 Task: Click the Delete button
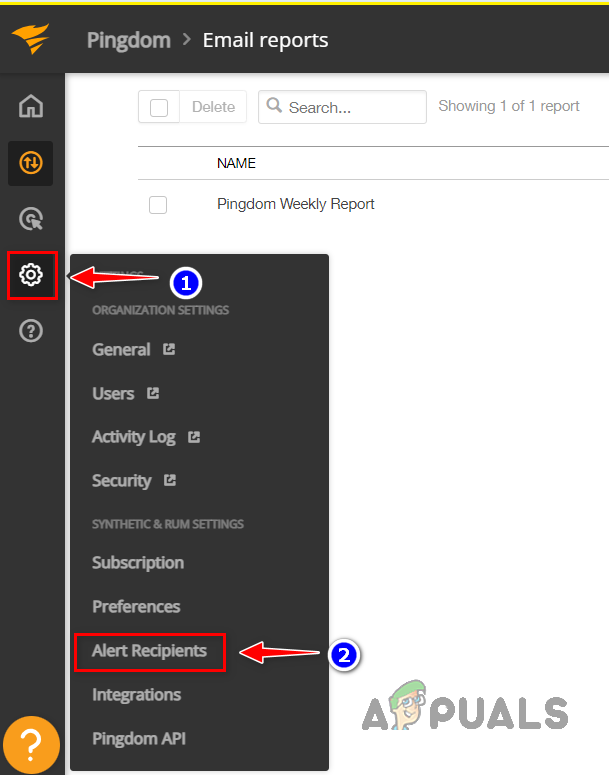click(x=213, y=107)
